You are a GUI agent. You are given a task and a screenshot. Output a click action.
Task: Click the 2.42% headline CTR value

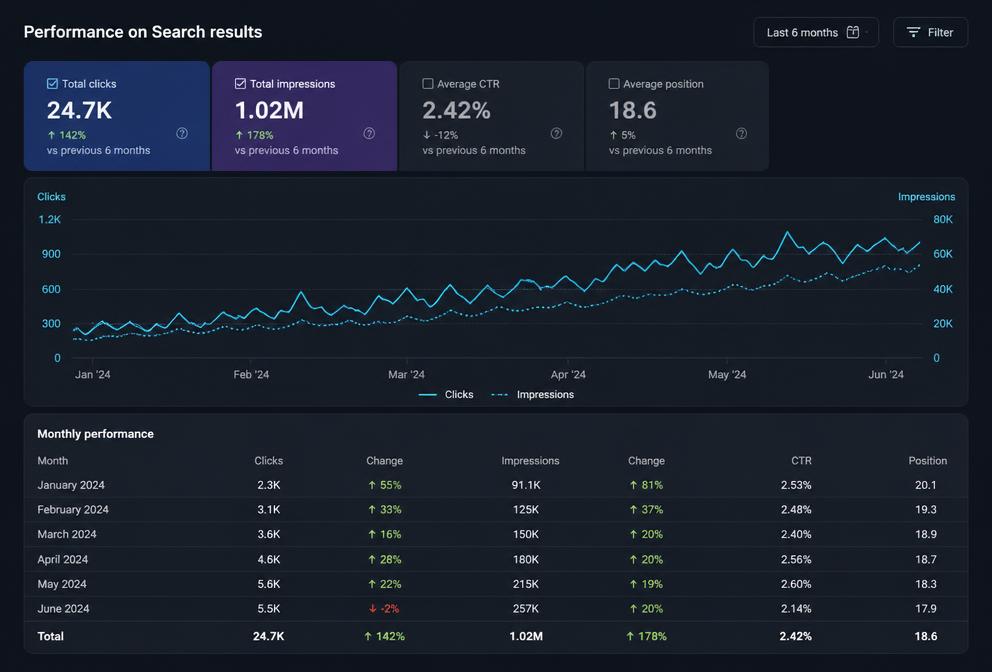(x=456, y=111)
